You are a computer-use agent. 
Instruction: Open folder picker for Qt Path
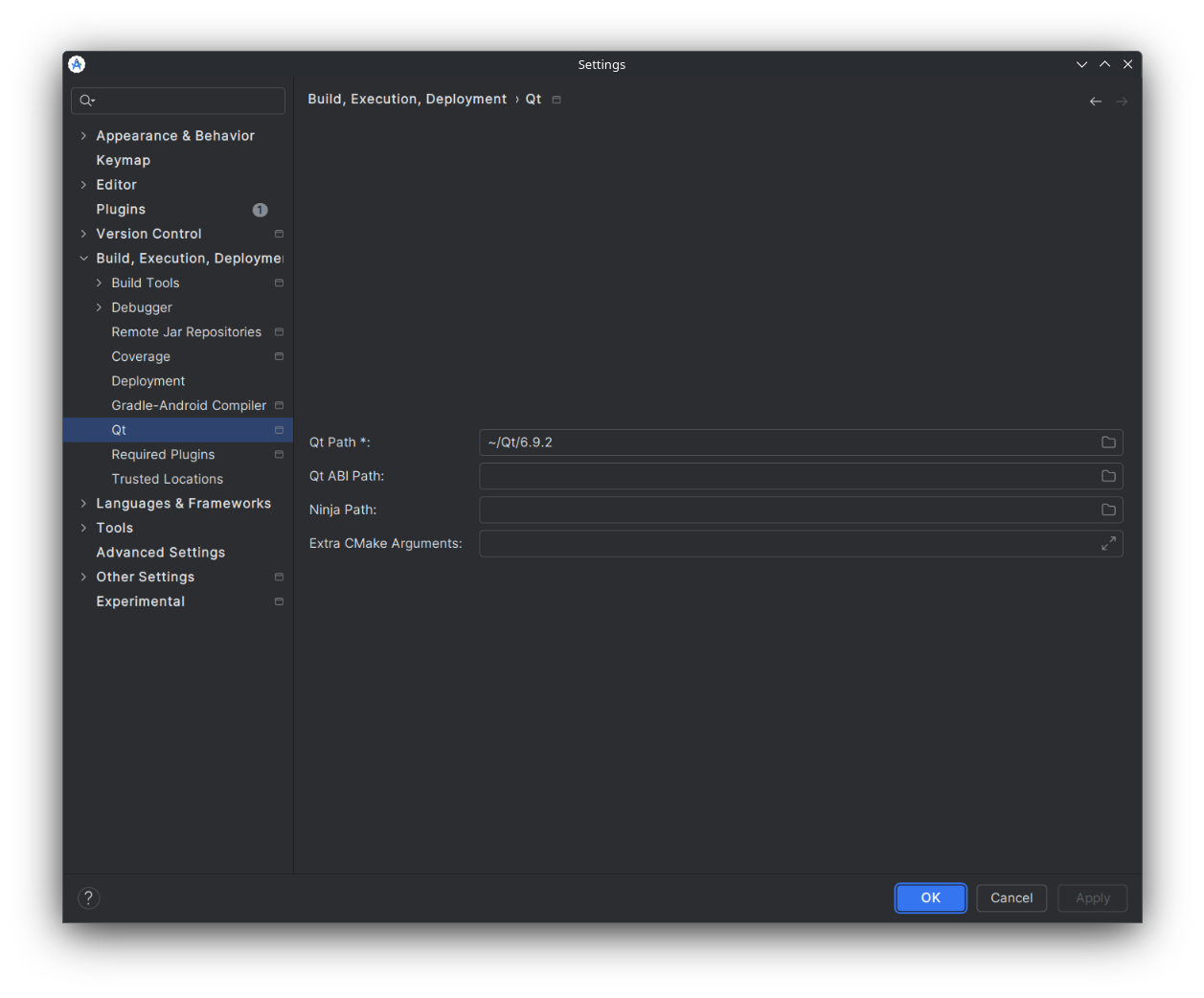(1108, 442)
